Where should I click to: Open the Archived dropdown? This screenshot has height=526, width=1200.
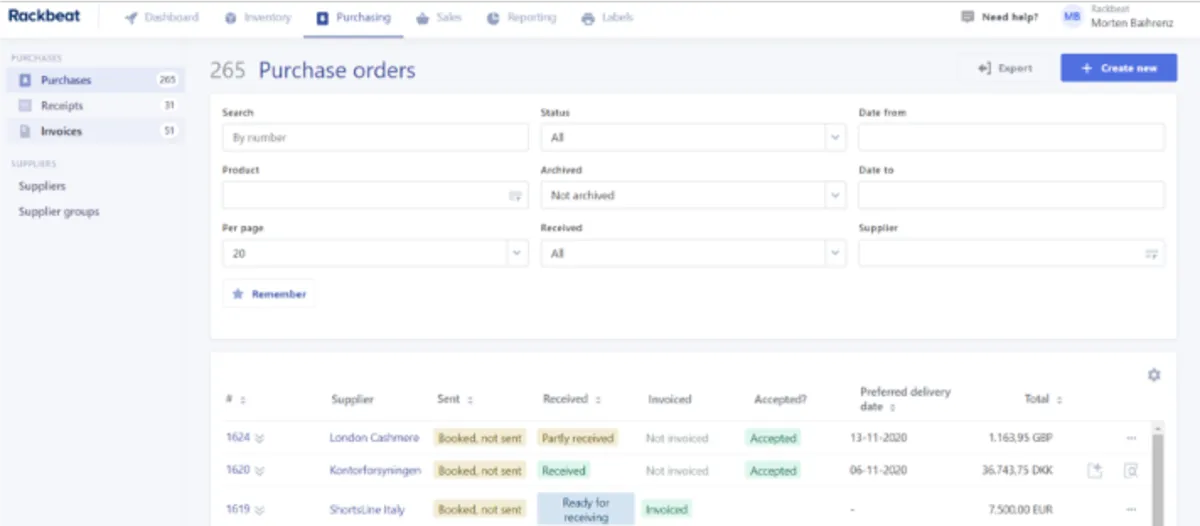click(693, 196)
